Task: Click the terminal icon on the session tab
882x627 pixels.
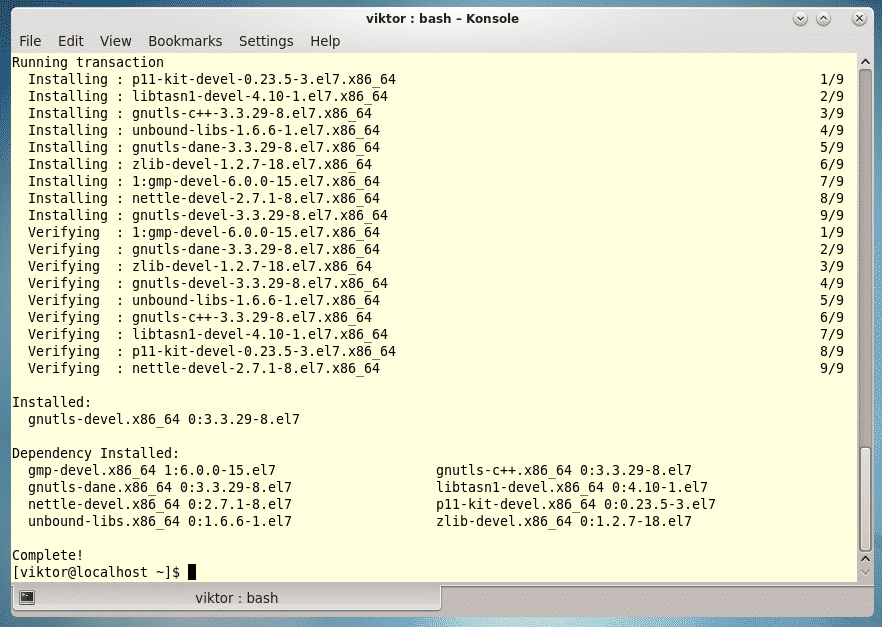Action: point(27,597)
